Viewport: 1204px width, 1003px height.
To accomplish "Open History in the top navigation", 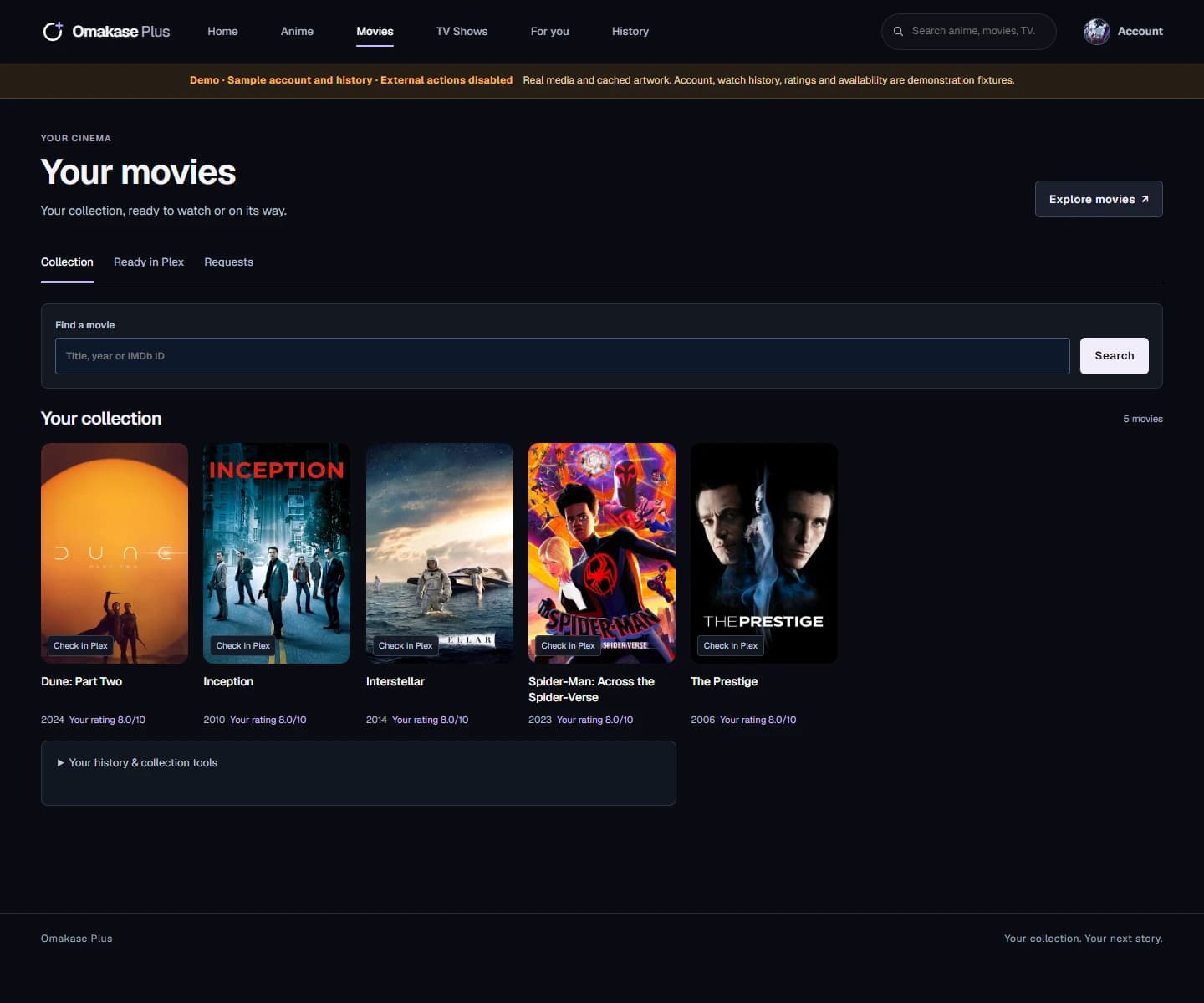I will pyautogui.click(x=630, y=31).
